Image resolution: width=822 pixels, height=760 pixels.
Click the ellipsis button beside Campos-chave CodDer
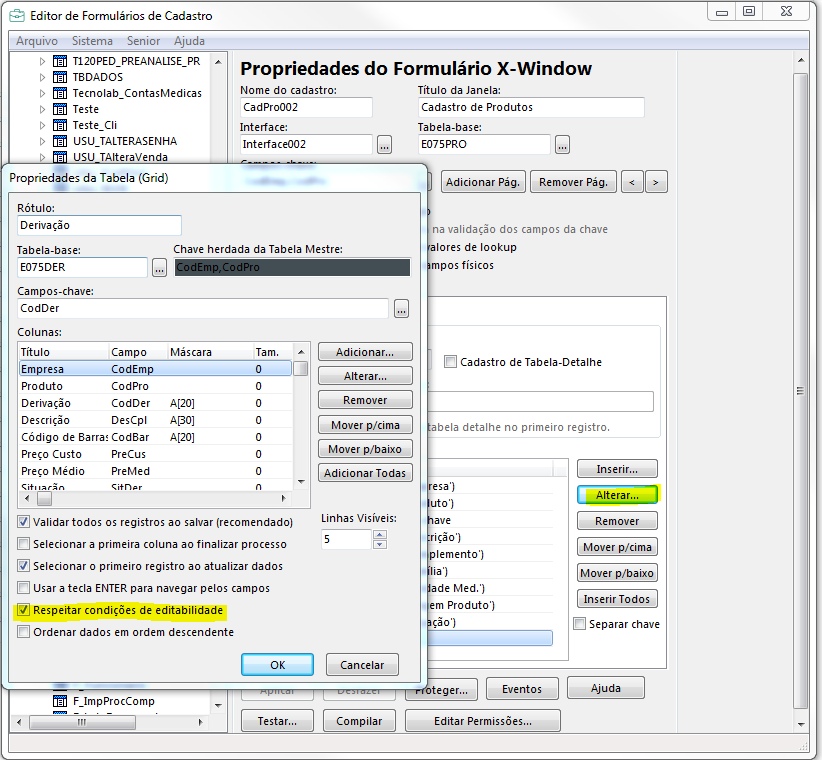401,309
